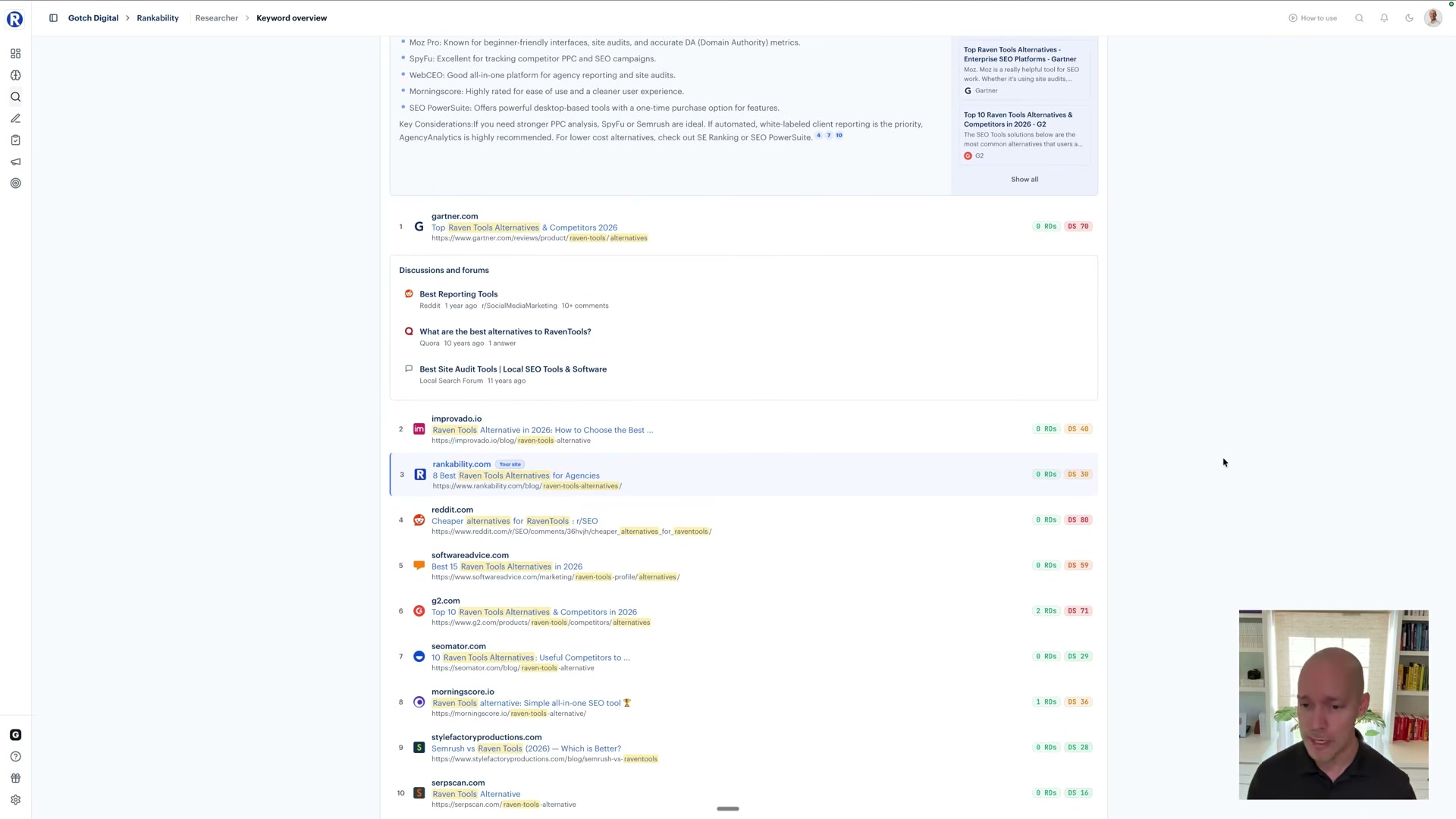Click DS 16 badge for serpscan.com

[x=1078, y=793]
